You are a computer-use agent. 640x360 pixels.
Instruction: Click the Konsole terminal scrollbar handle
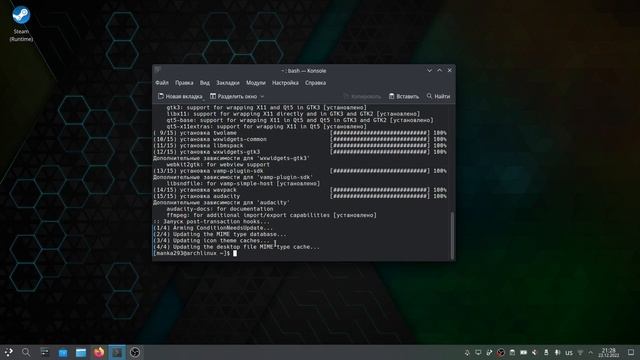[x=452, y=235]
